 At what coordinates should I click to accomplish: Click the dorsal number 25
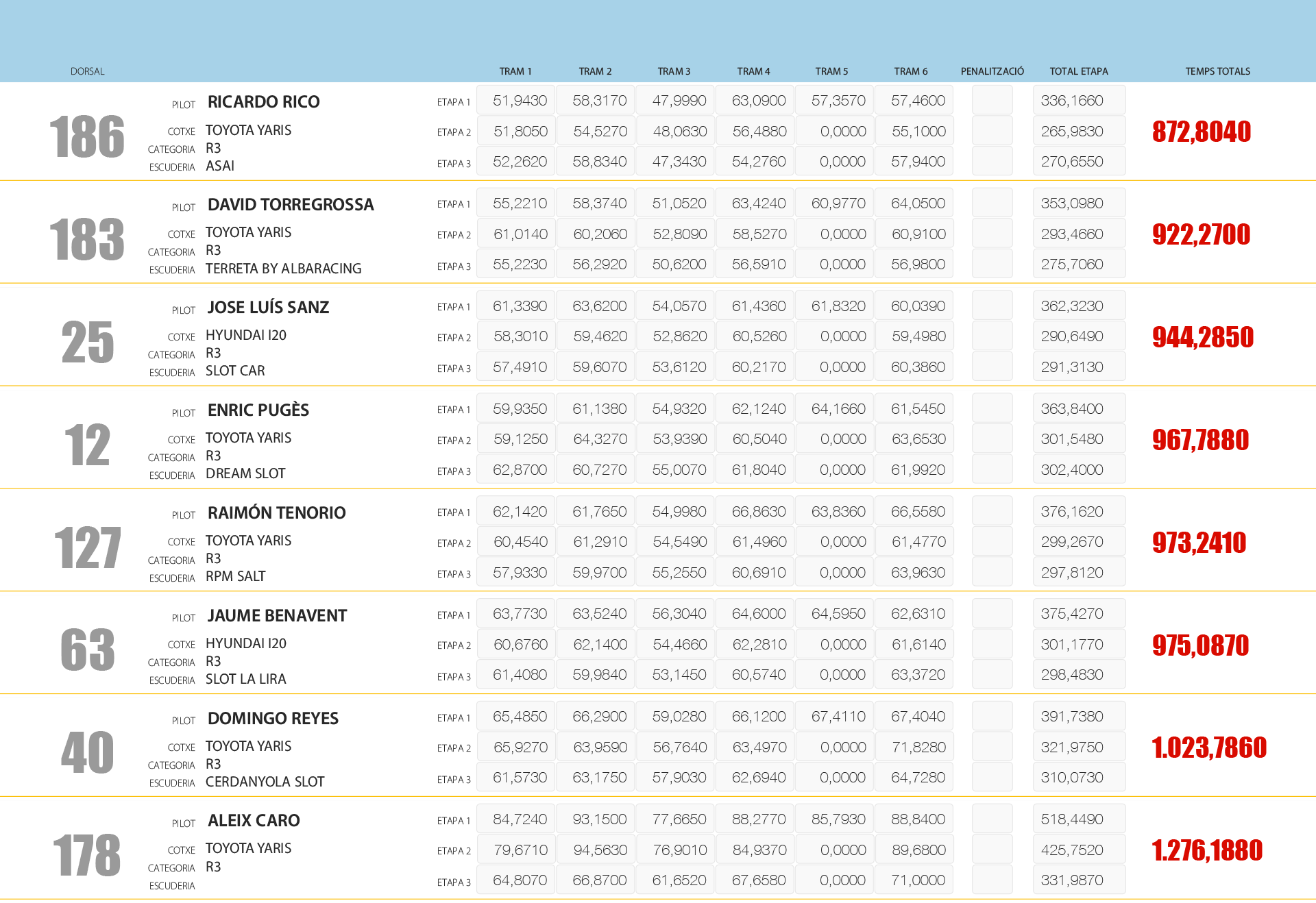coord(87,342)
